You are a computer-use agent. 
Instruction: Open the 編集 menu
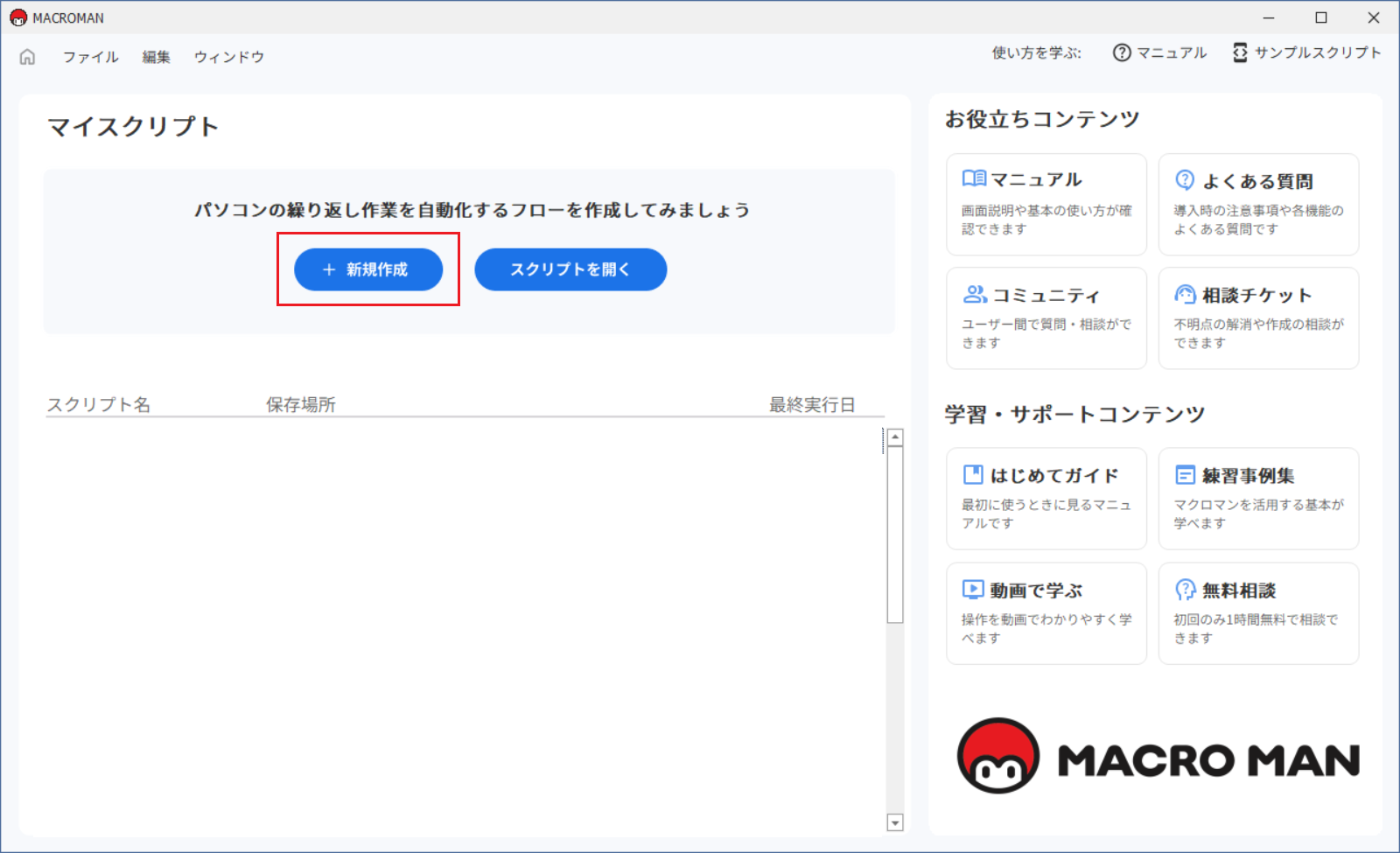(157, 57)
